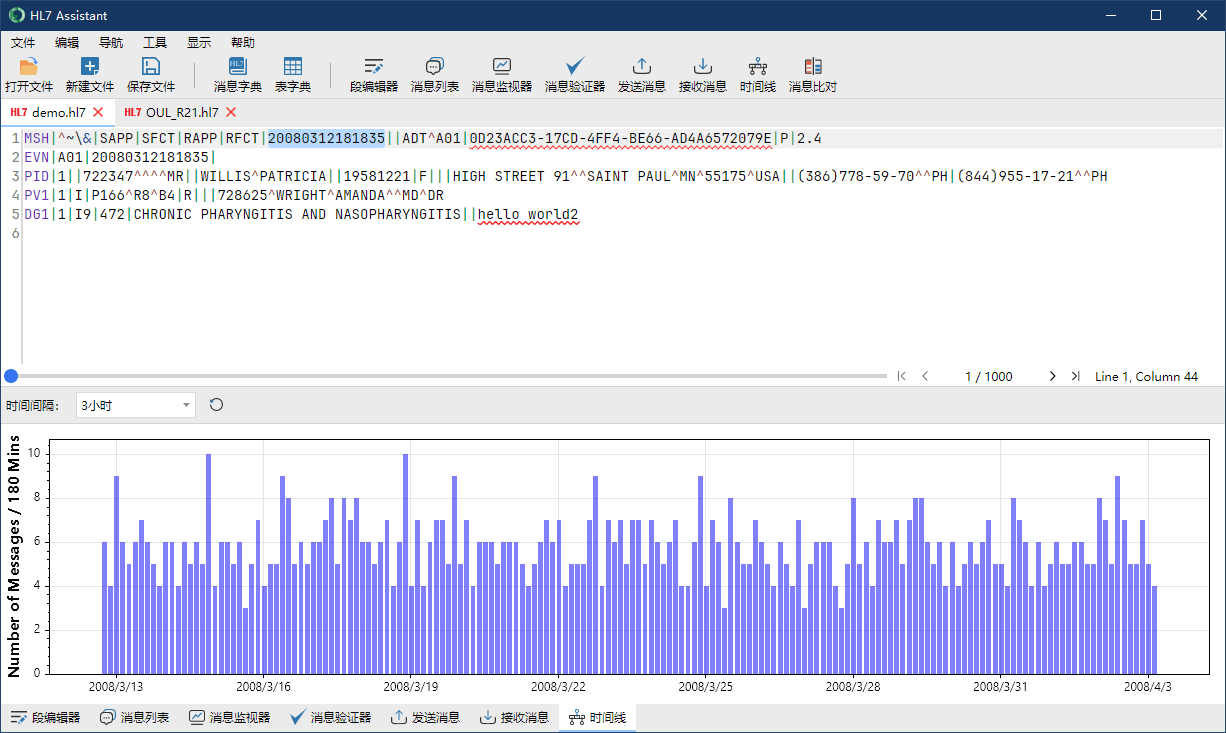Click the 打开文件 (open file) toolbar icon
The width and height of the screenshot is (1226, 733).
click(29, 67)
